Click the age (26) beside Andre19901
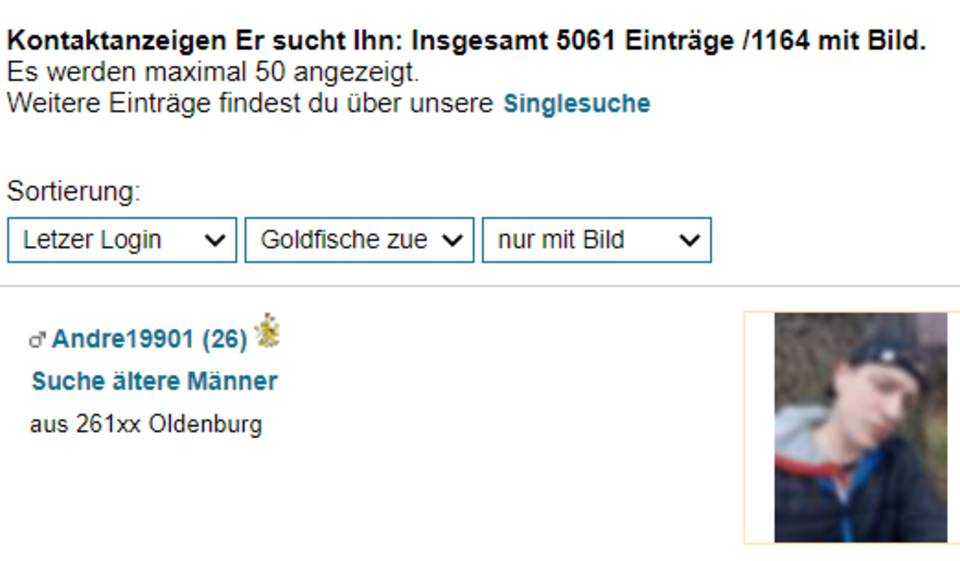The image size is (960, 561). coord(225,340)
